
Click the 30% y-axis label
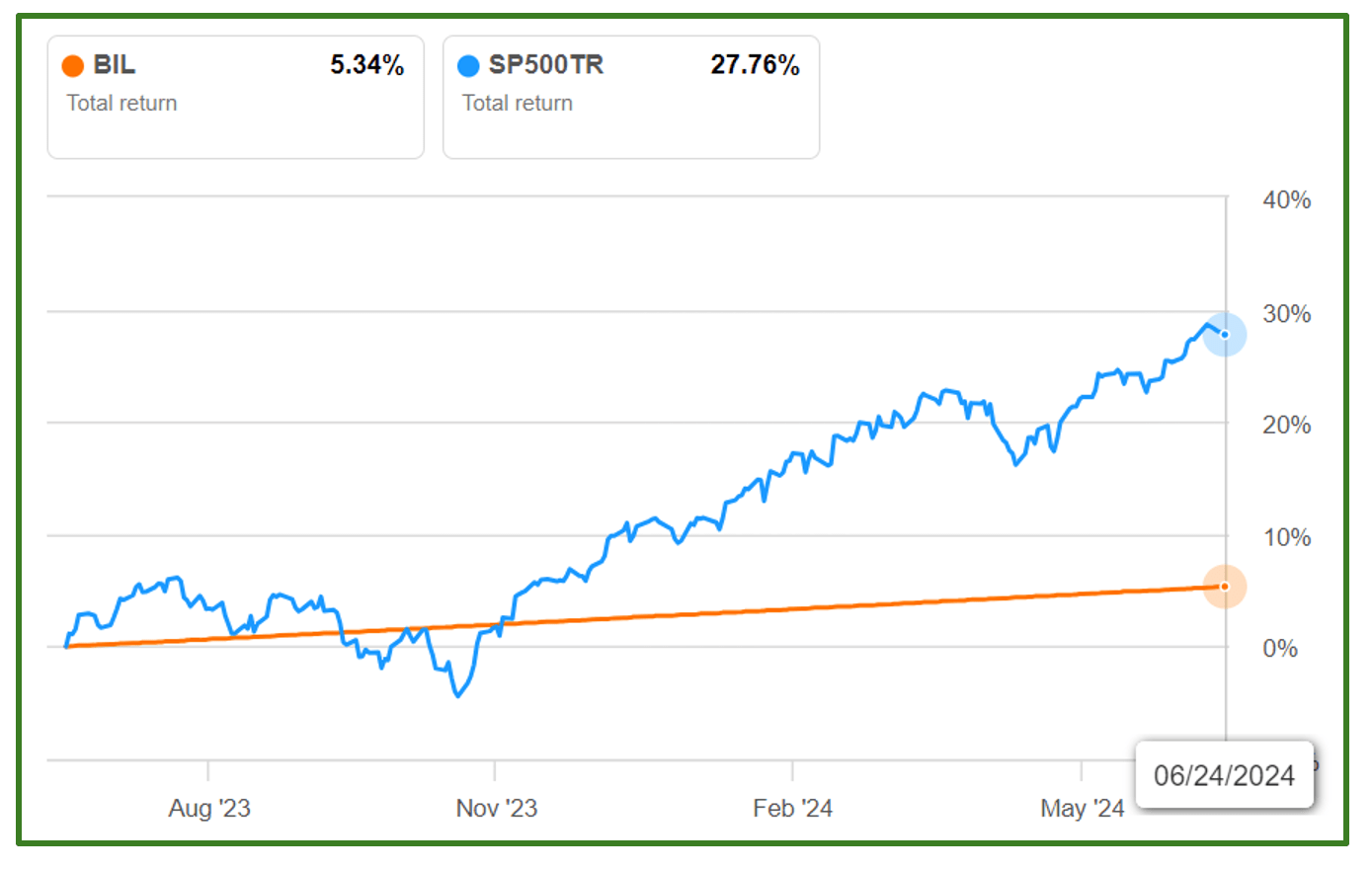pos(1286,314)
